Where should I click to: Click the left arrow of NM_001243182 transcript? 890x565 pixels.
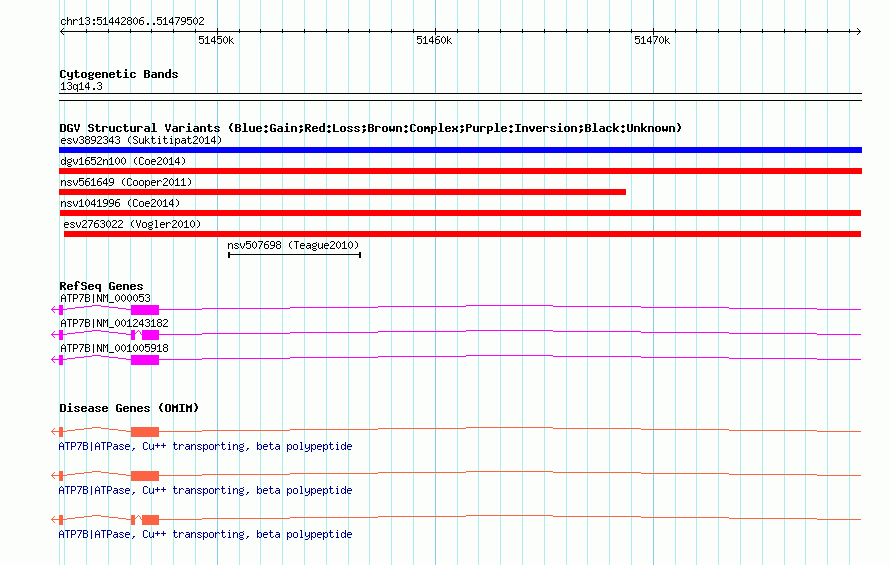tap(54, 334)
